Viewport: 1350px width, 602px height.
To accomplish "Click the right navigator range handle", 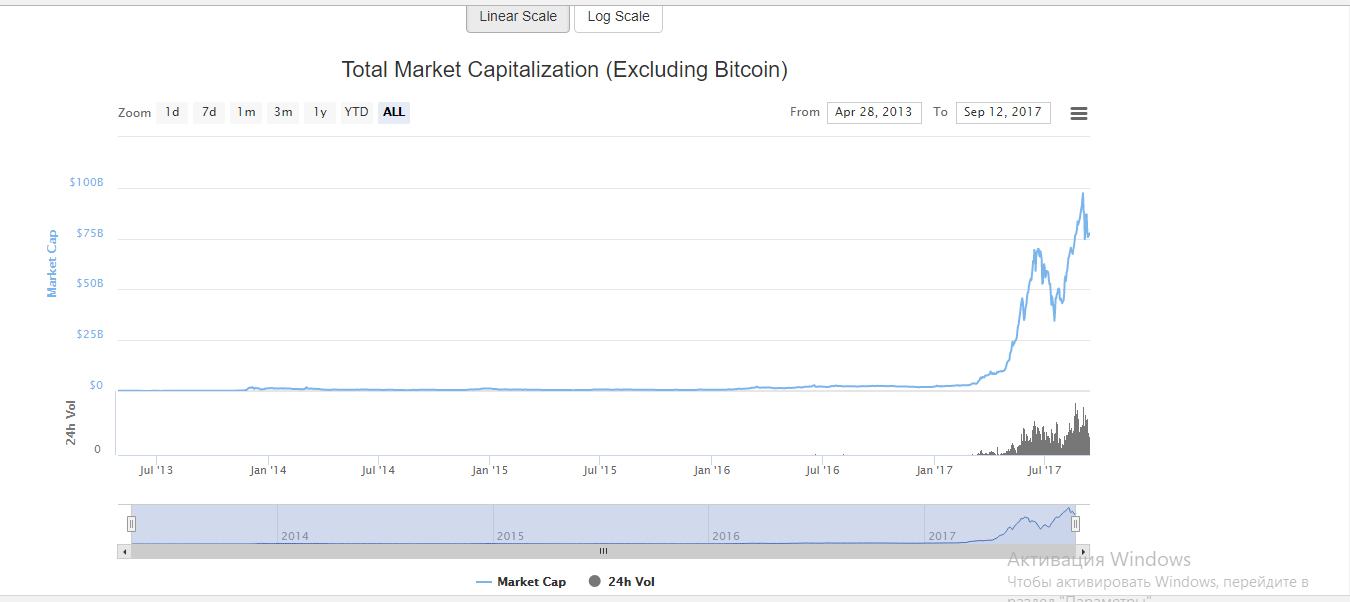I will 1076,524.
